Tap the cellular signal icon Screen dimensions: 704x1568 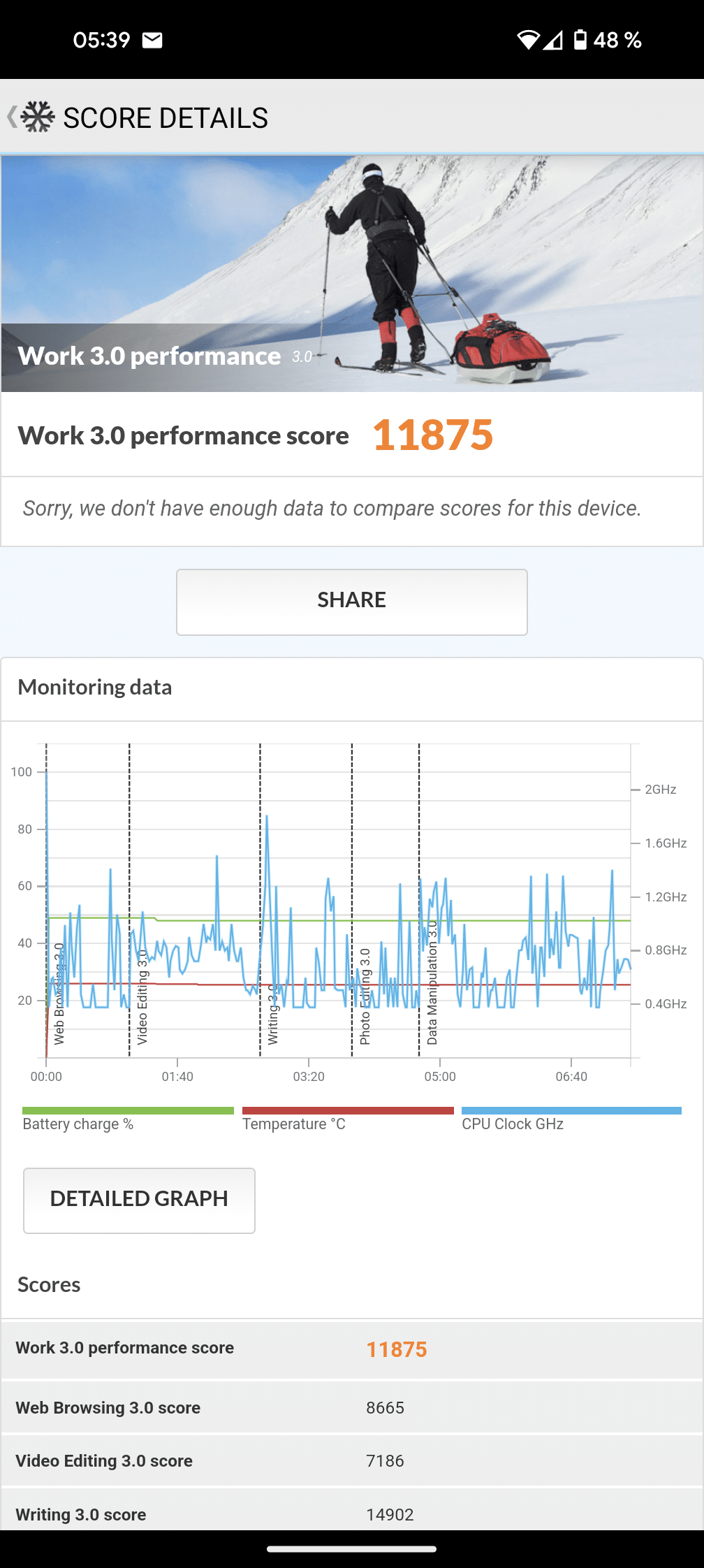pyautogui.click(x=553, y=41)
